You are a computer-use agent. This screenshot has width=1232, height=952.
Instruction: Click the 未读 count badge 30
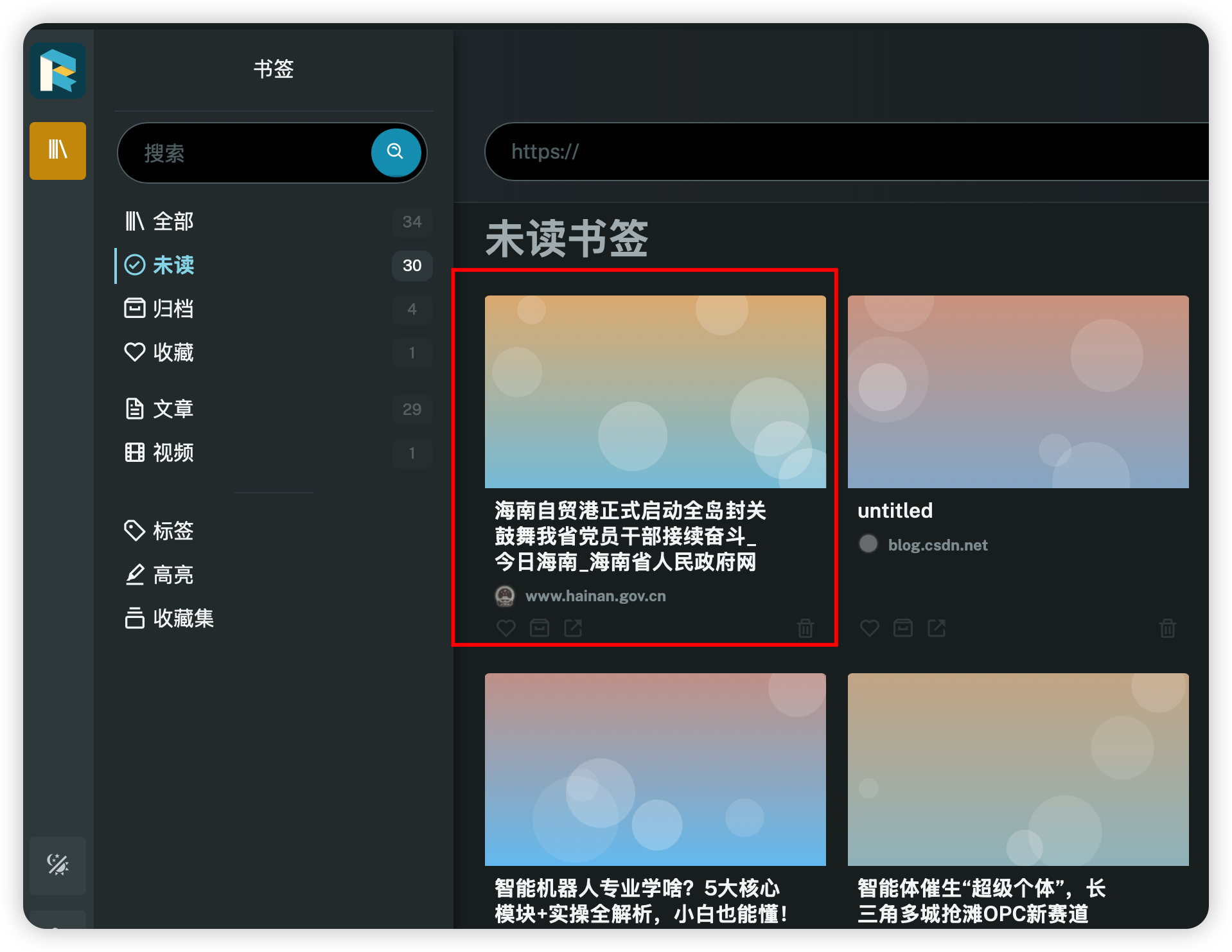click(x=412, y=265)
